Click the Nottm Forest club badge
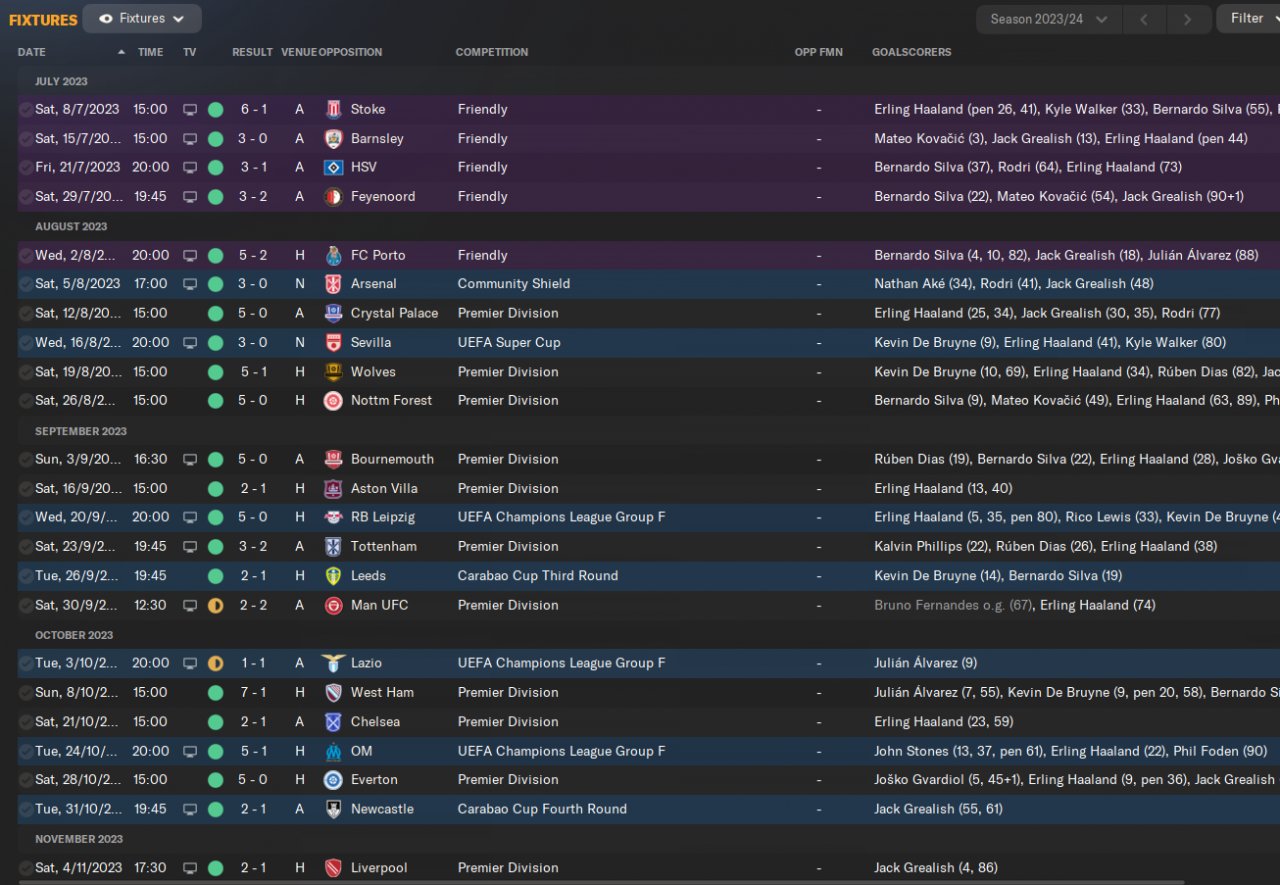This screenshot has width=1280, height=885. pos(334,401)
